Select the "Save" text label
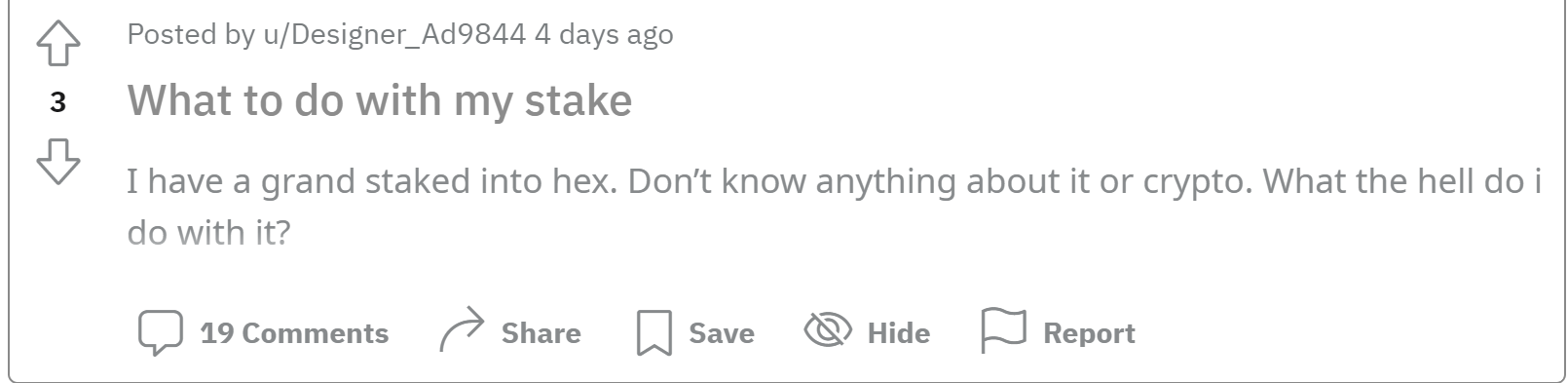The height and width of the screenshot is (383, 1568). pyautogui.click(x=722, y=333)
